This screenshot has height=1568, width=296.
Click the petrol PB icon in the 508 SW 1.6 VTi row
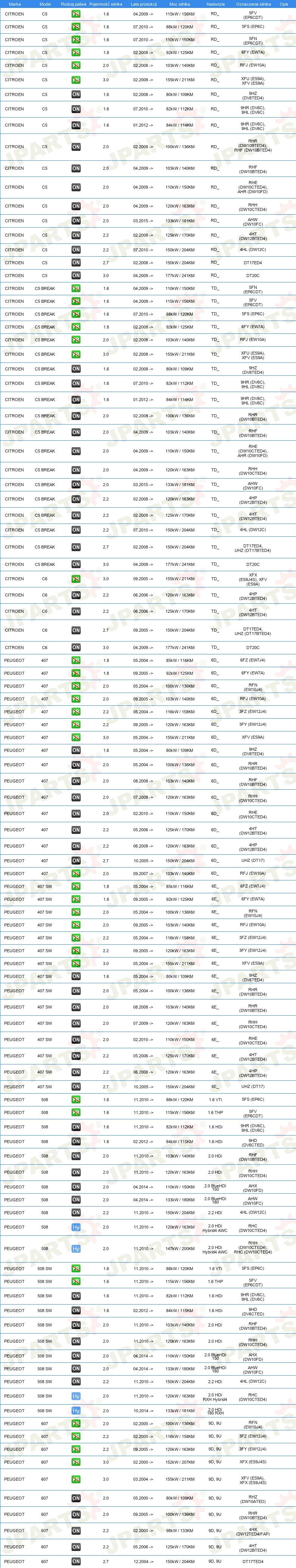(x=76, y=1269)
